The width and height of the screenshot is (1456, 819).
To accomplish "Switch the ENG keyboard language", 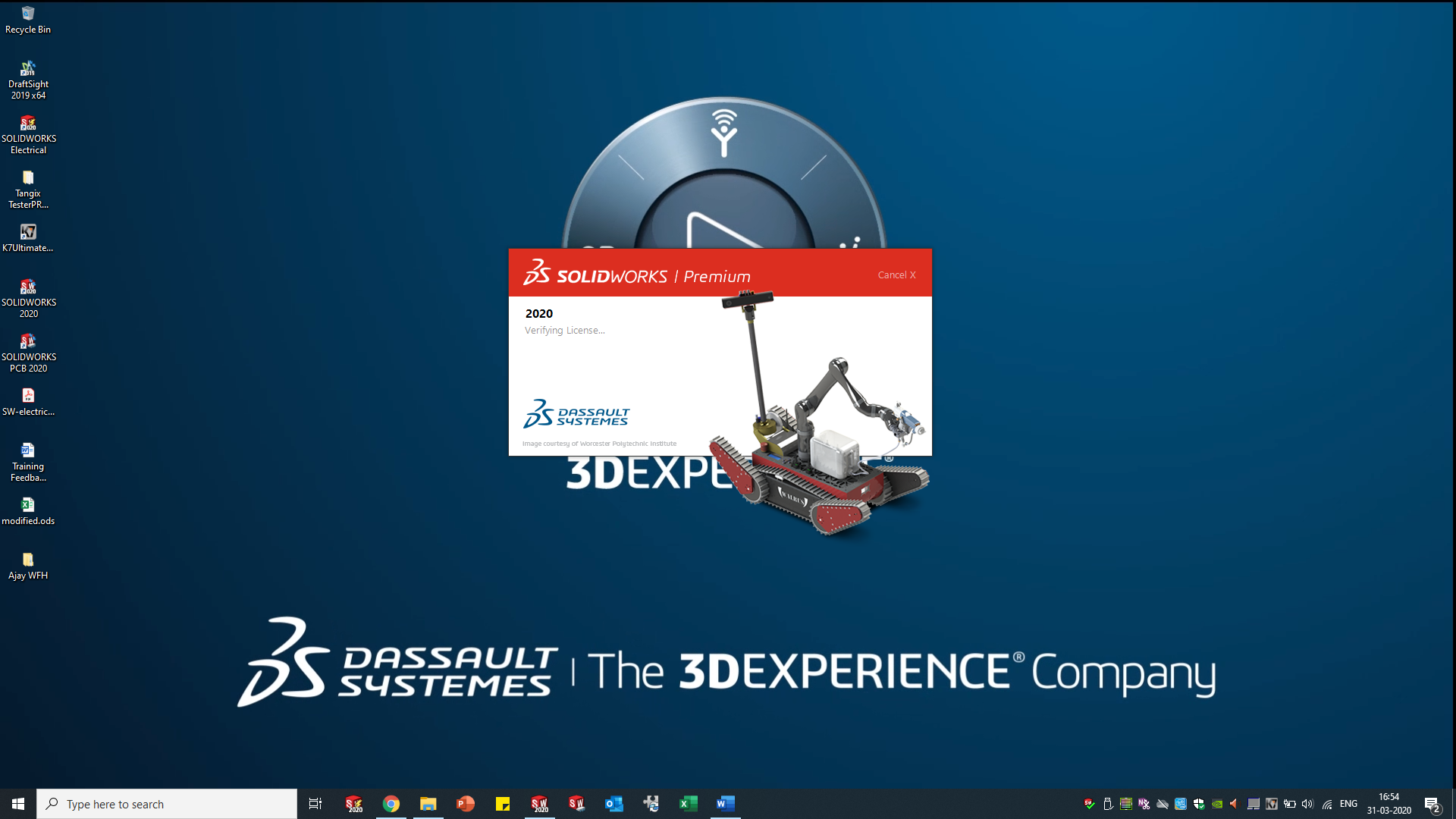I will coord(1349,803).
